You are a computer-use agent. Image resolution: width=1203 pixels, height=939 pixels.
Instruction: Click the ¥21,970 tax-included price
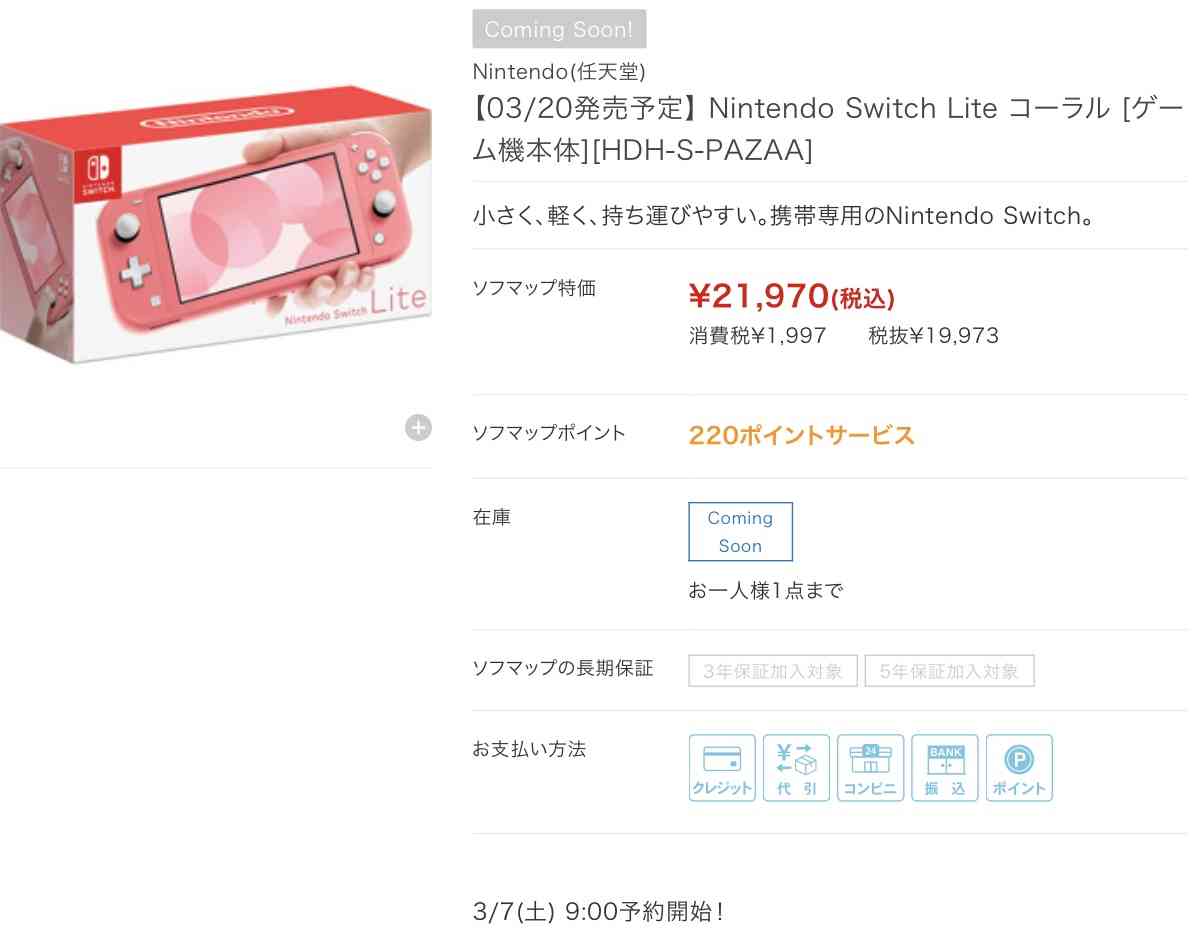pyautogui.click(x=791, y=296)
